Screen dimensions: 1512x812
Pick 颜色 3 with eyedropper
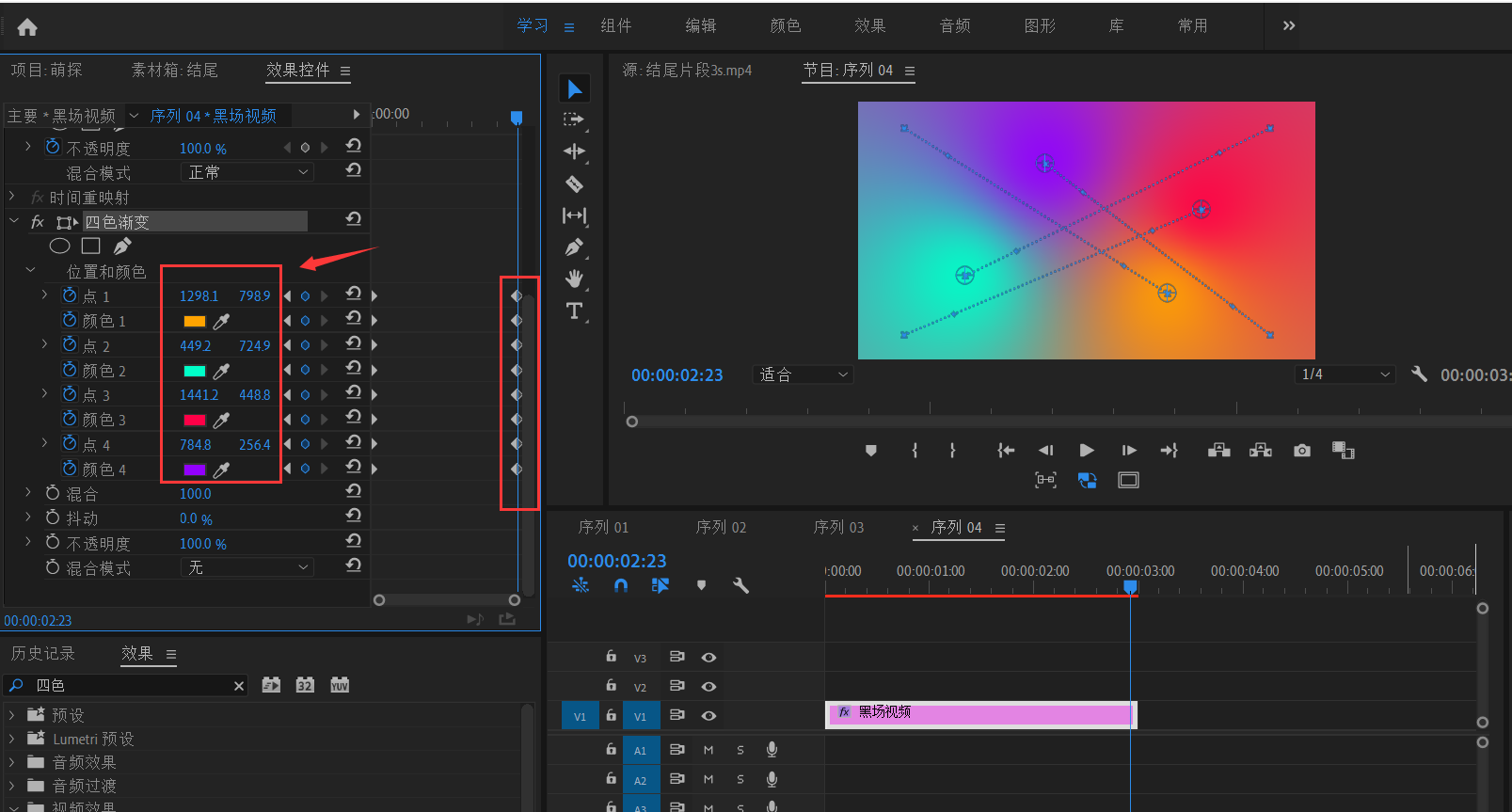click(221, 421)
